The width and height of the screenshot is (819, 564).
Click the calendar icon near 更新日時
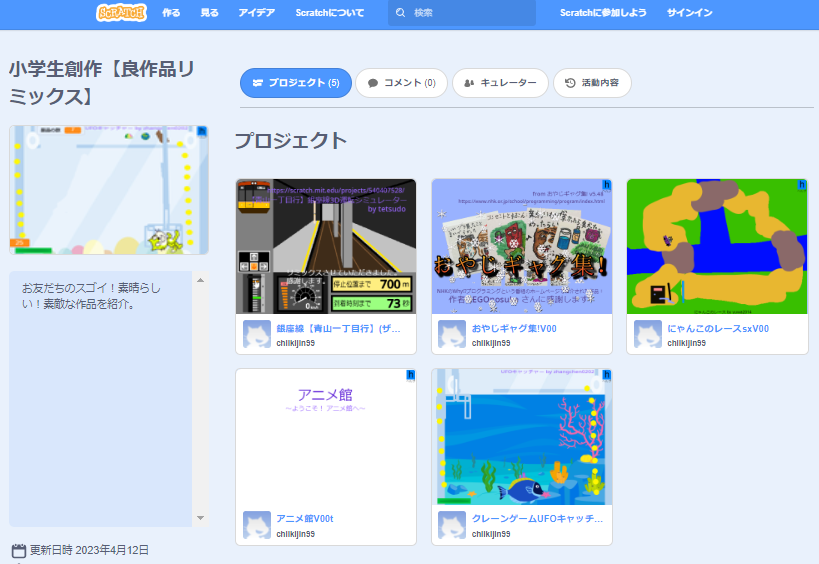18,551
